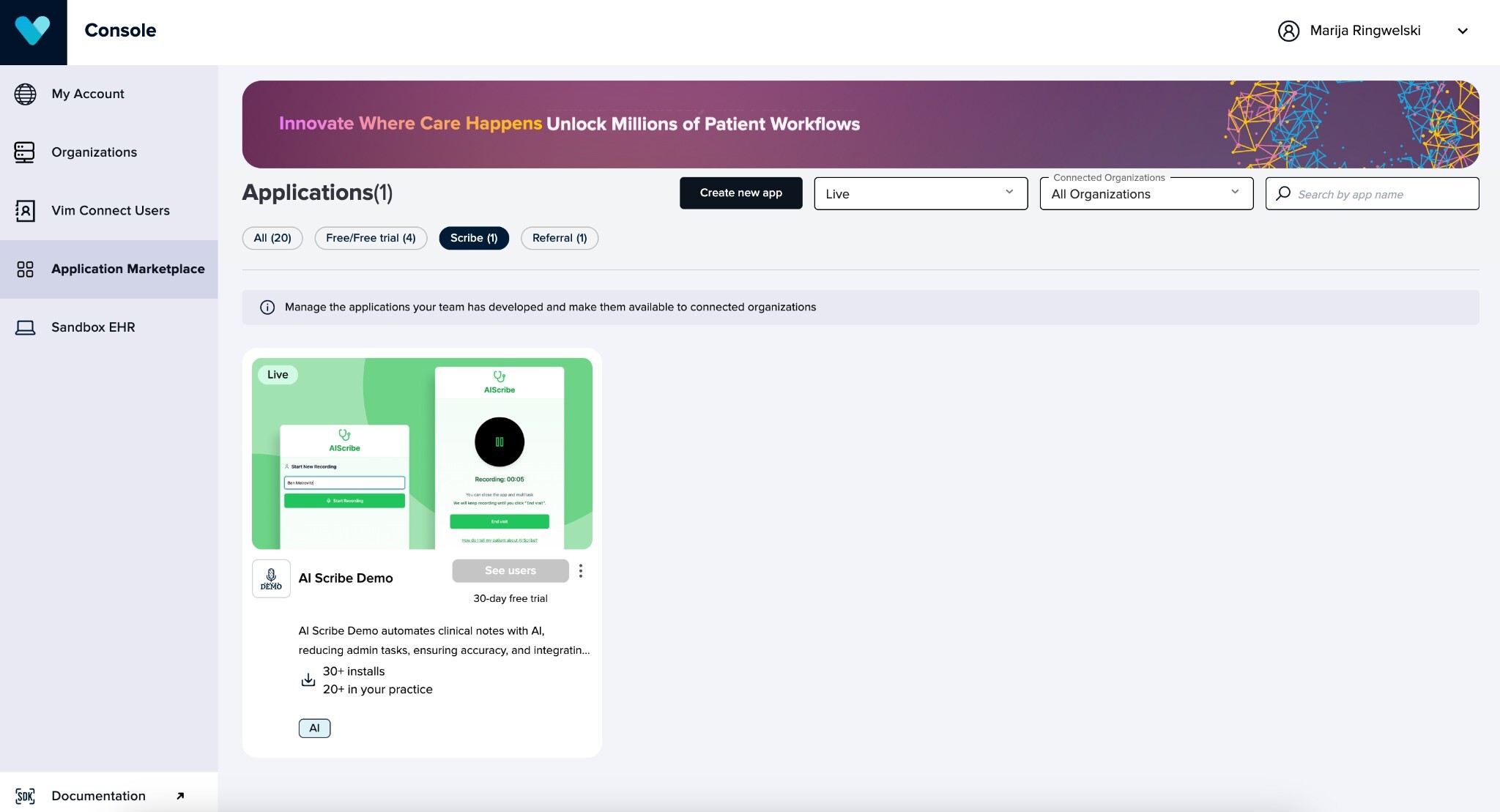Click the laptop icon for Sandbox EHR
The image size is (1500, 812).
[25, 327]
